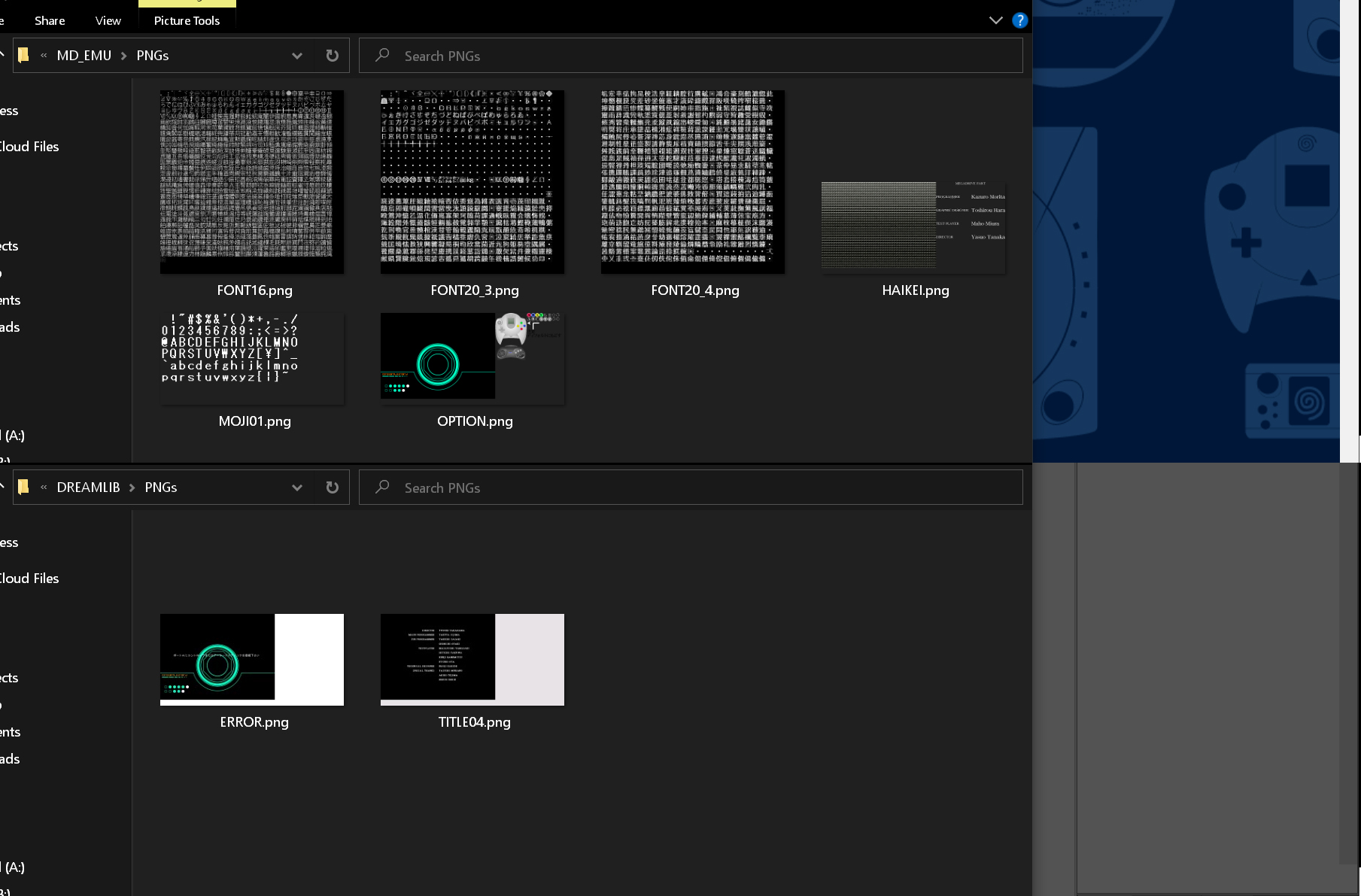
Task: Click search field in MD_EMU PNGs window
Action: (691, 56)
